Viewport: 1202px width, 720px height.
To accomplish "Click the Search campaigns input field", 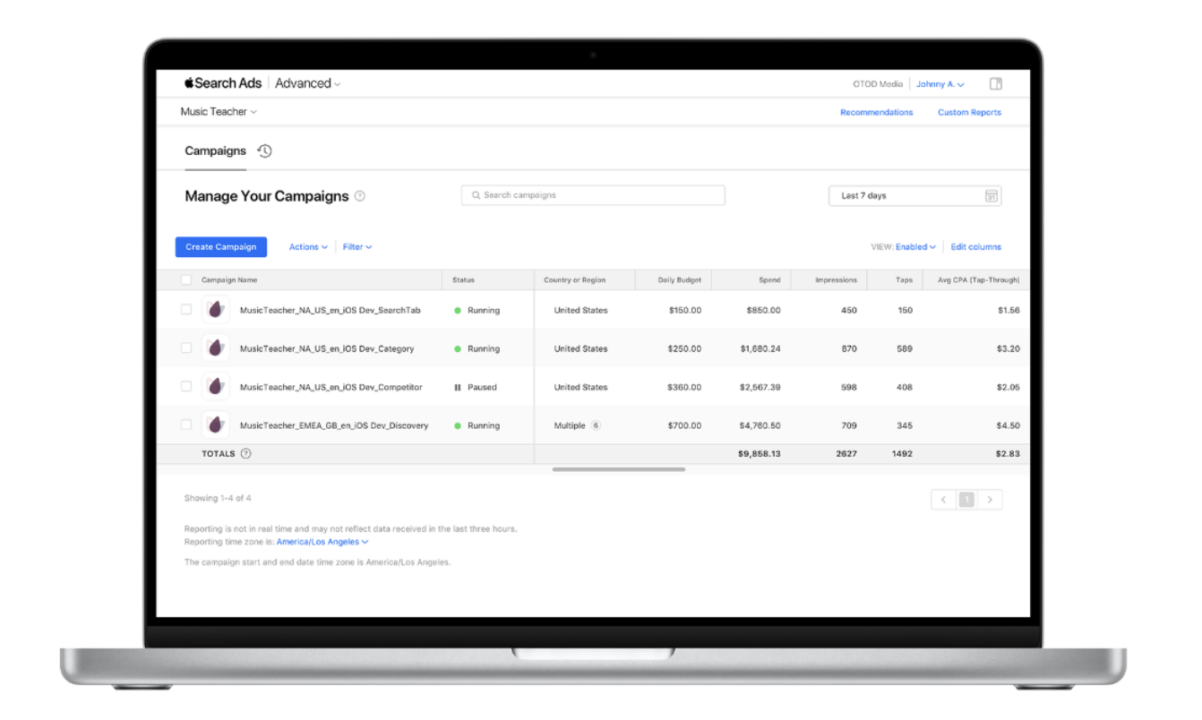I will pos(593,196).
